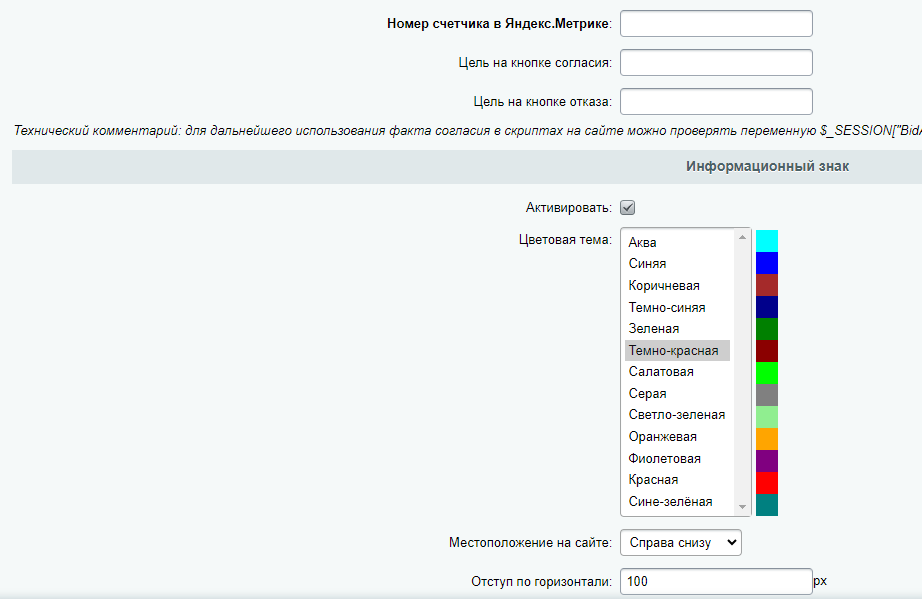Focus the "Номер счетчика в Яндекс.Метрике" field
This screenshot has width=922, height=599.
click(x=715, y=23)
